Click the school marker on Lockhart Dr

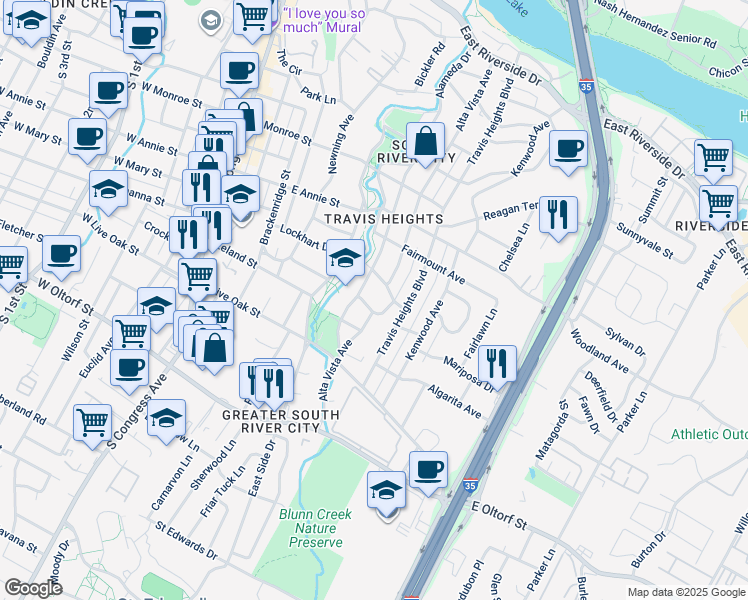pos(345,260)
